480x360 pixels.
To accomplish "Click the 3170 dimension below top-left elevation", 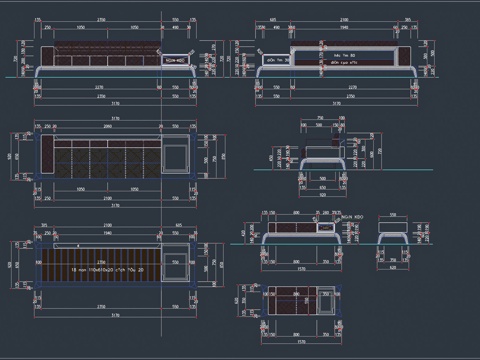I will (115, 104).
